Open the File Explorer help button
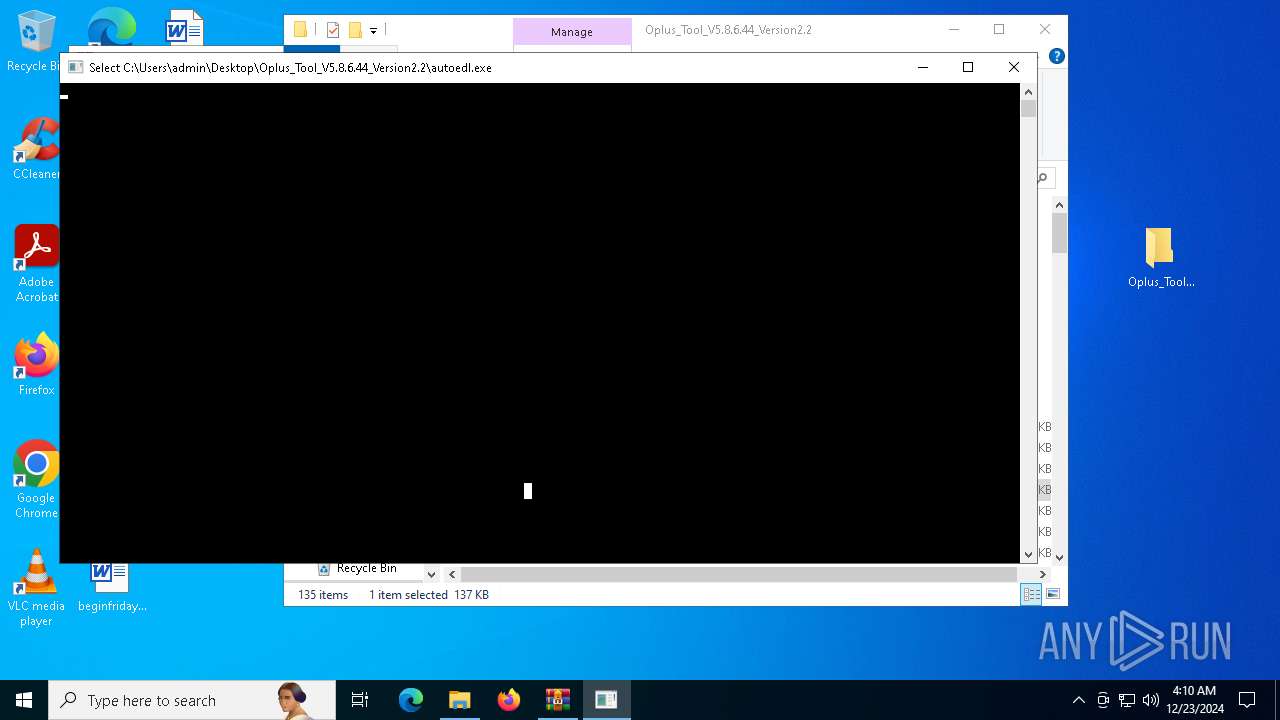The height and width of the screenshot is (720, 1280). (x=1057, y=56)
